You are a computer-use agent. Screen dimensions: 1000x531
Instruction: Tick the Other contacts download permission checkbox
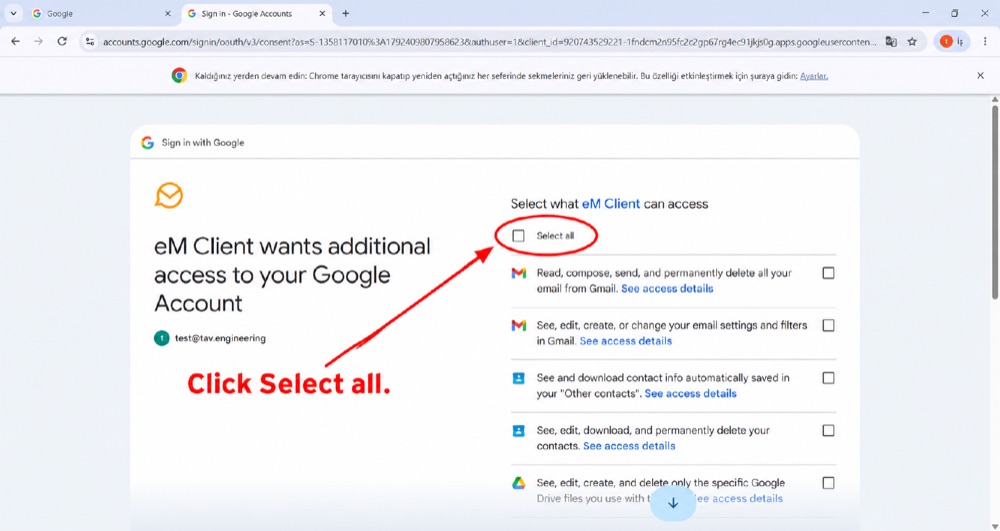tap(828, 378)
